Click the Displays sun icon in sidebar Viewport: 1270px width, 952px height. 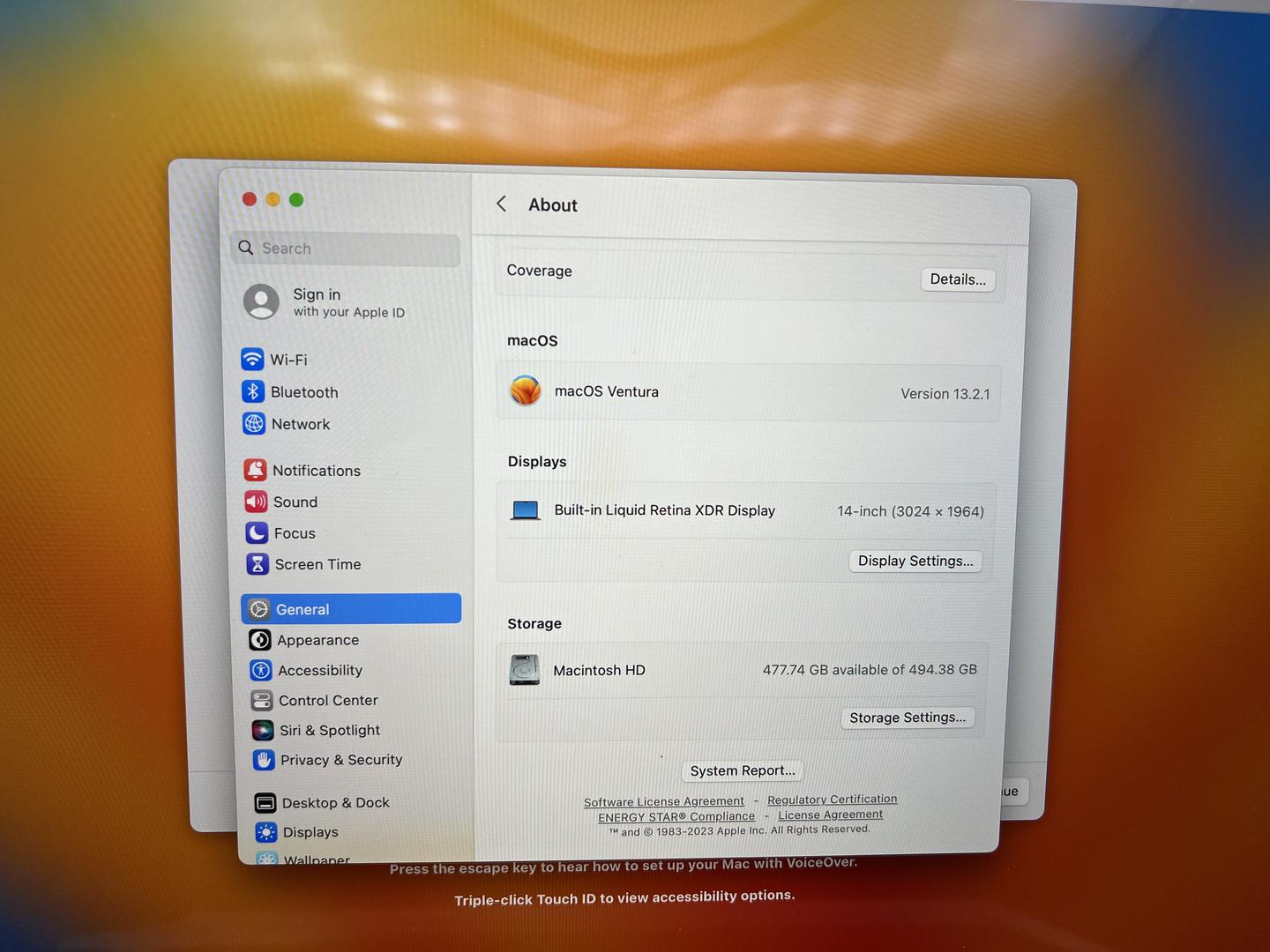point(266,832)
